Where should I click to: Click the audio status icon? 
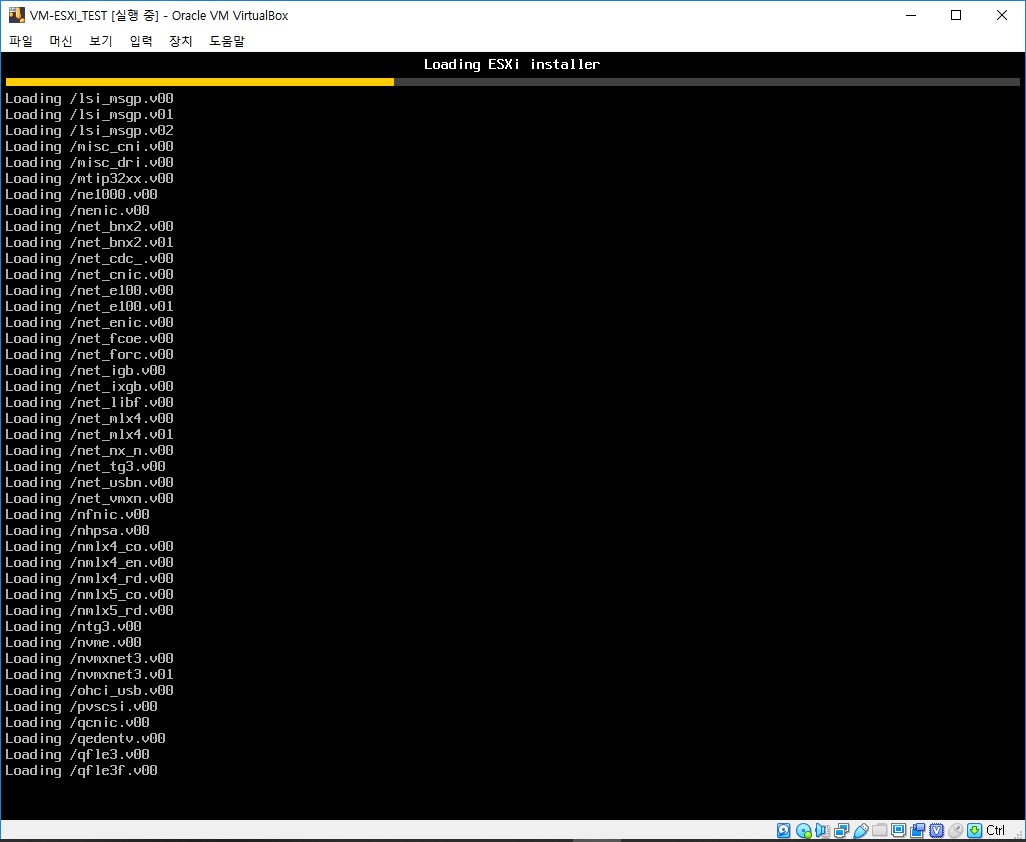tap(822, 830)
